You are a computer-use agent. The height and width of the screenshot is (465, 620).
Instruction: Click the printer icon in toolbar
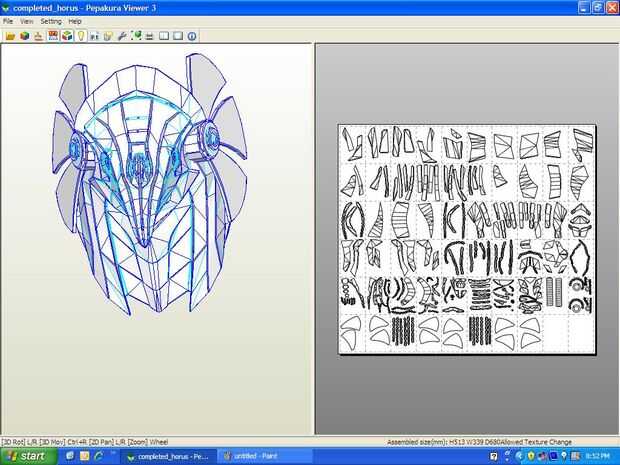coord(149,36)
